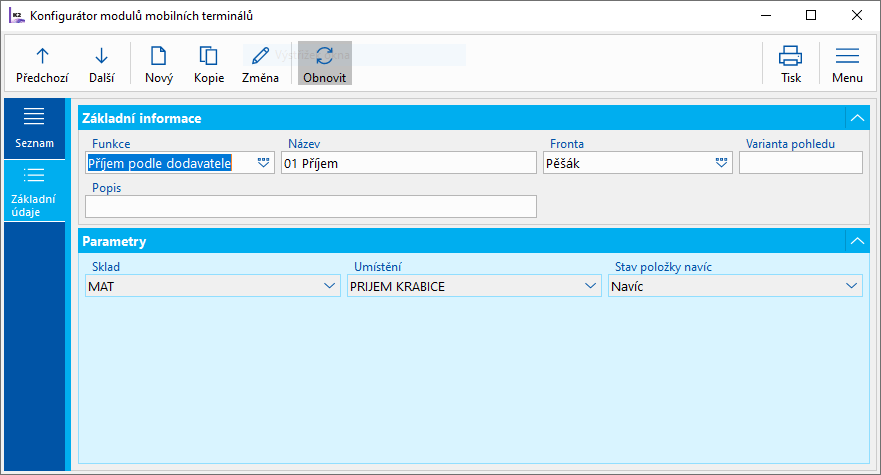This screenshot has width=881, height=475.
Task: Minimize the Konfigurátor window
Action: (766, 15)
